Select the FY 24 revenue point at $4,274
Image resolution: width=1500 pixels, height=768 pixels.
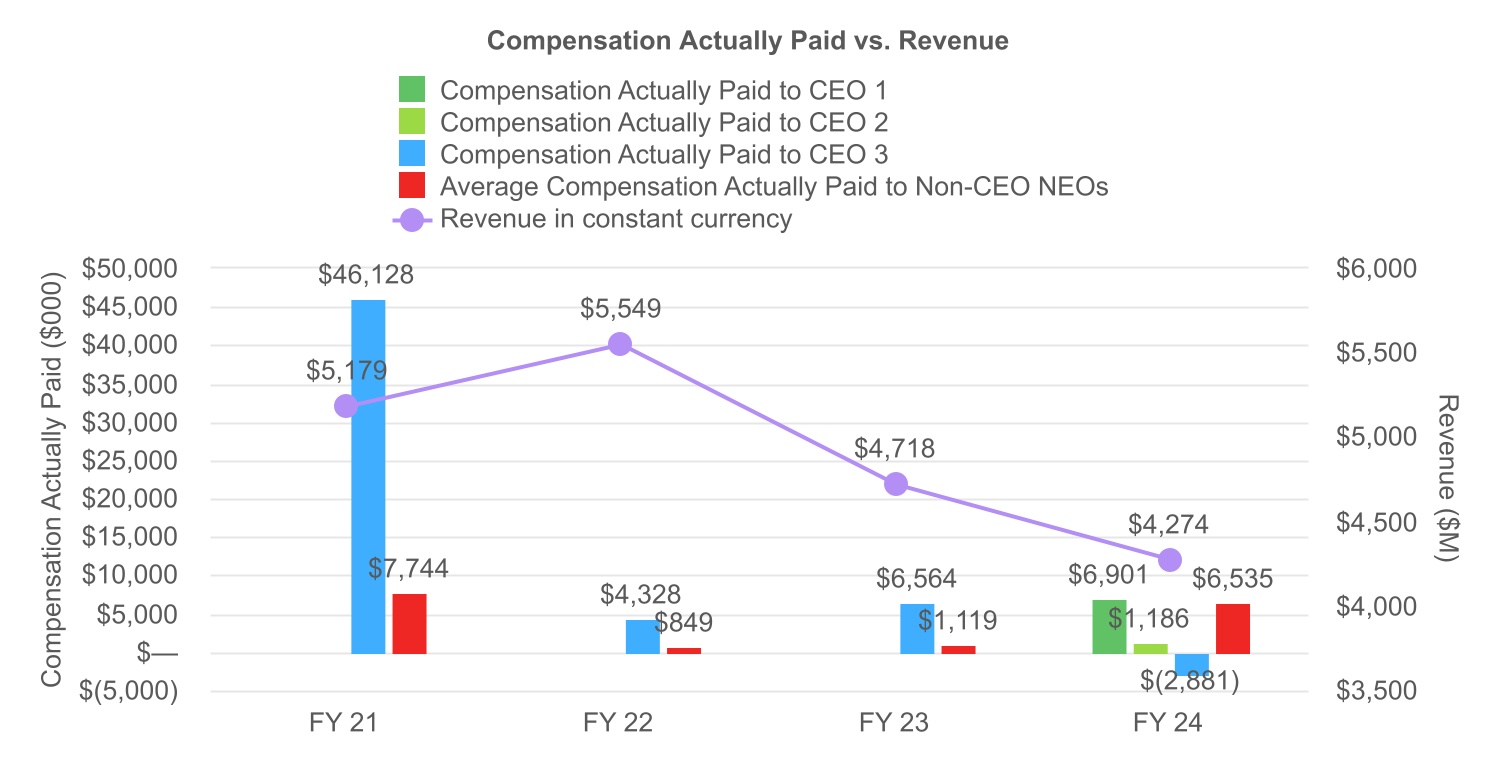click(x=1170, y=559)
